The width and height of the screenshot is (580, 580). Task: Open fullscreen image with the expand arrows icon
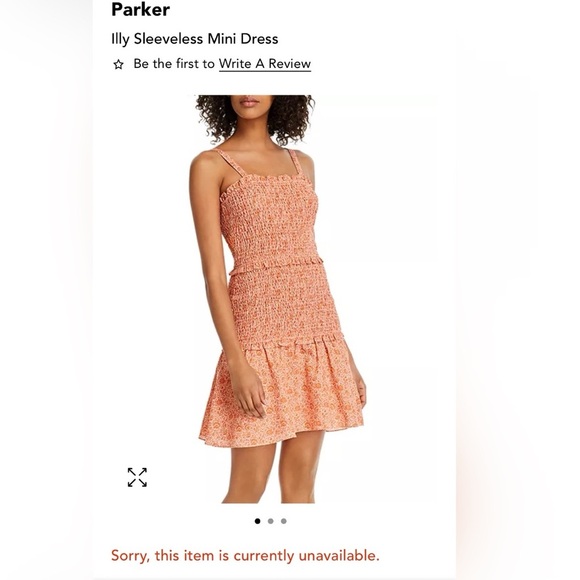[x=137, y=477]
